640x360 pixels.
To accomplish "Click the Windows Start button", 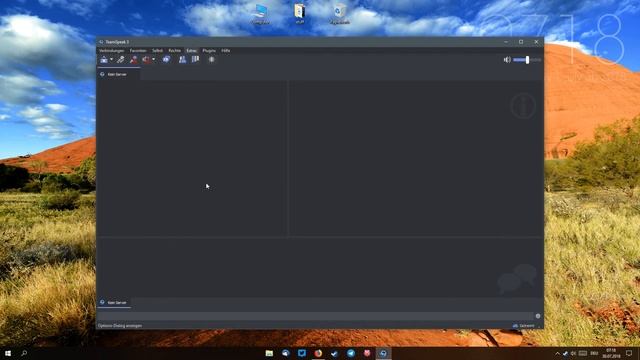I will (8, 353).
